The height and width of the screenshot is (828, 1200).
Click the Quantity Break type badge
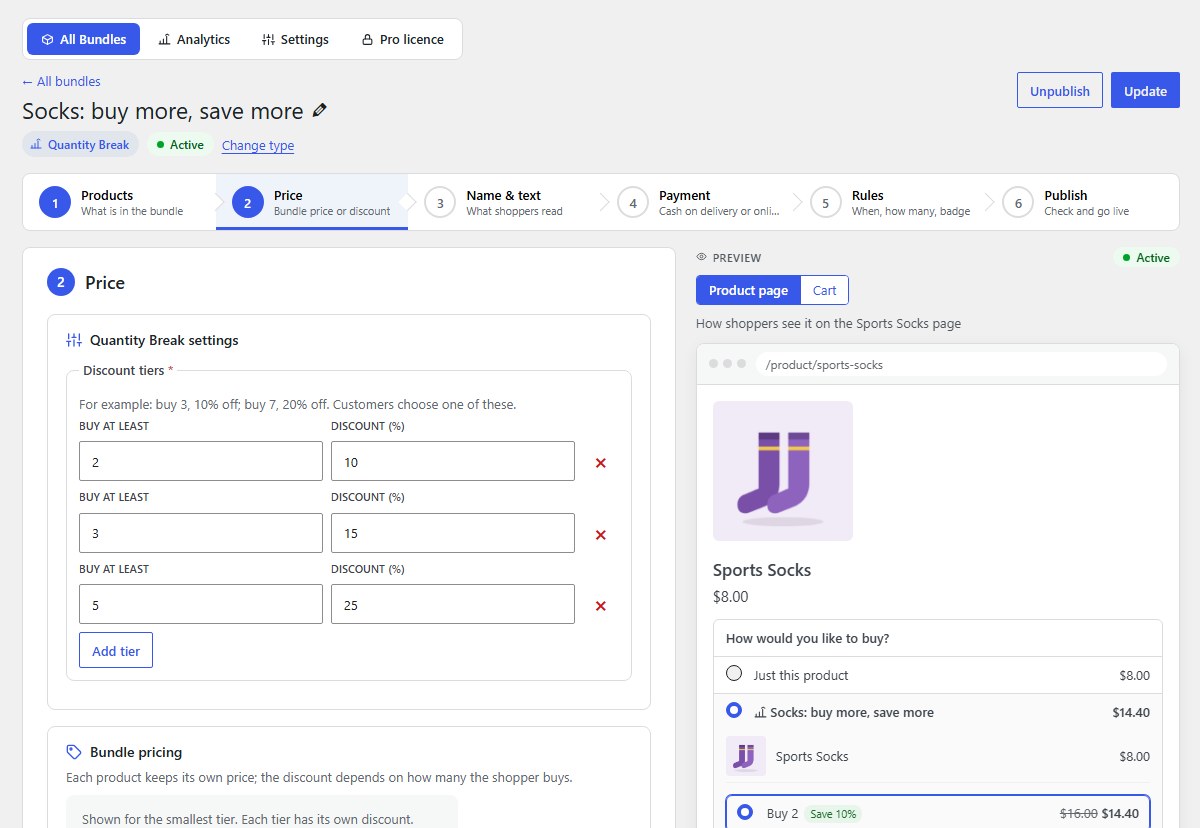click(x=80, y=145)
